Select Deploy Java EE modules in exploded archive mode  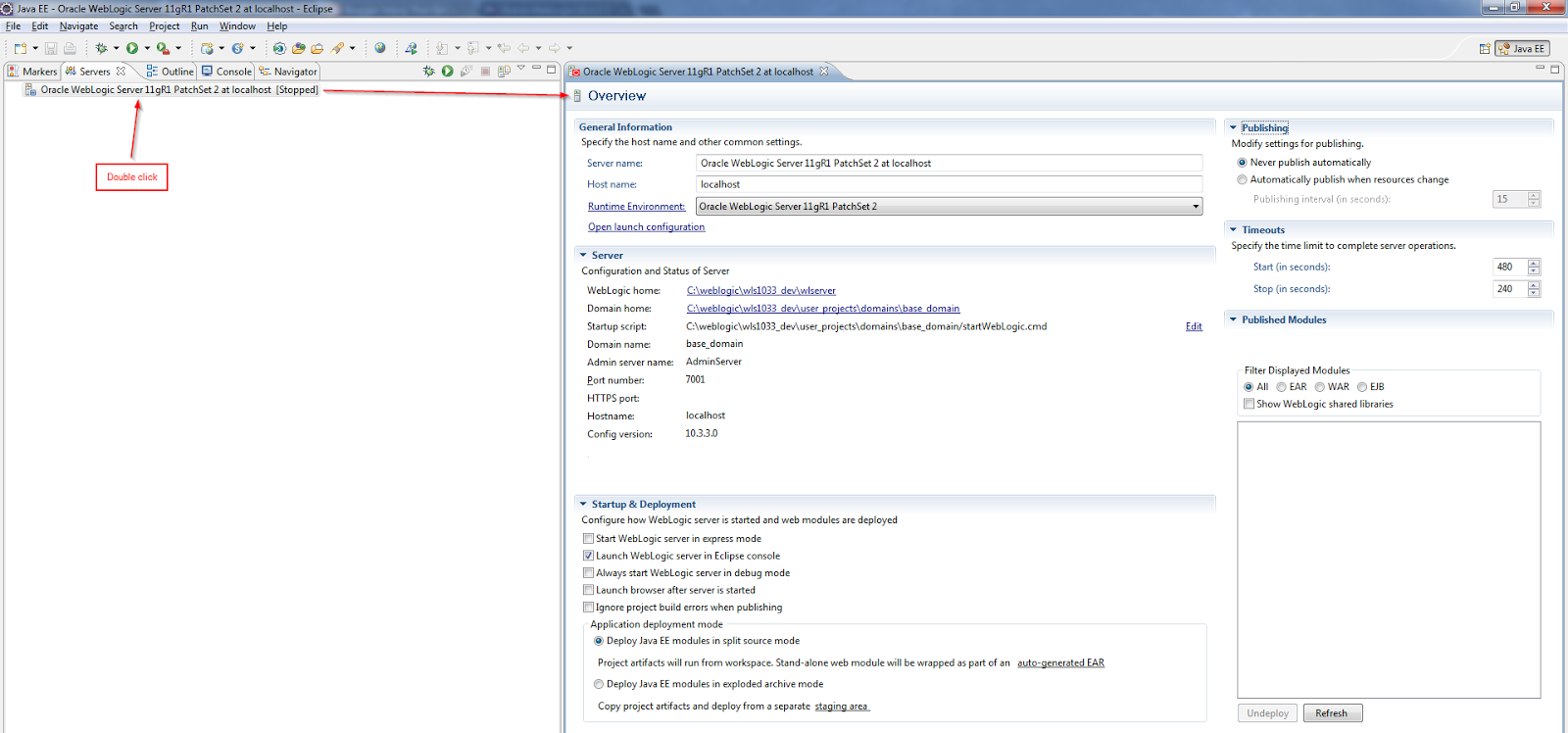point(599,684)
